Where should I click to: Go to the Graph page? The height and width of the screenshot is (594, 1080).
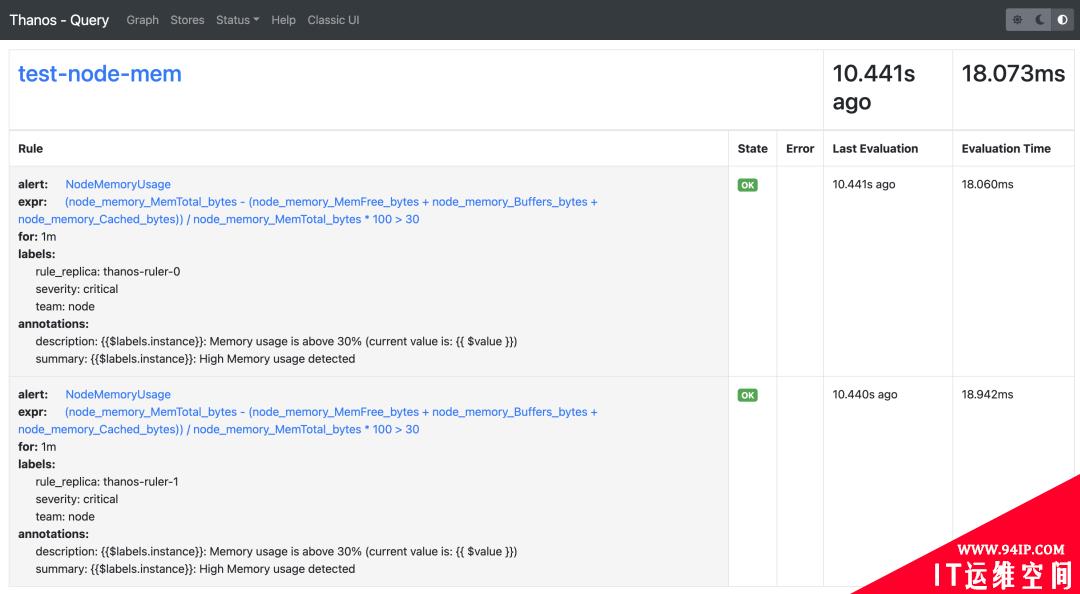(143, 20)
